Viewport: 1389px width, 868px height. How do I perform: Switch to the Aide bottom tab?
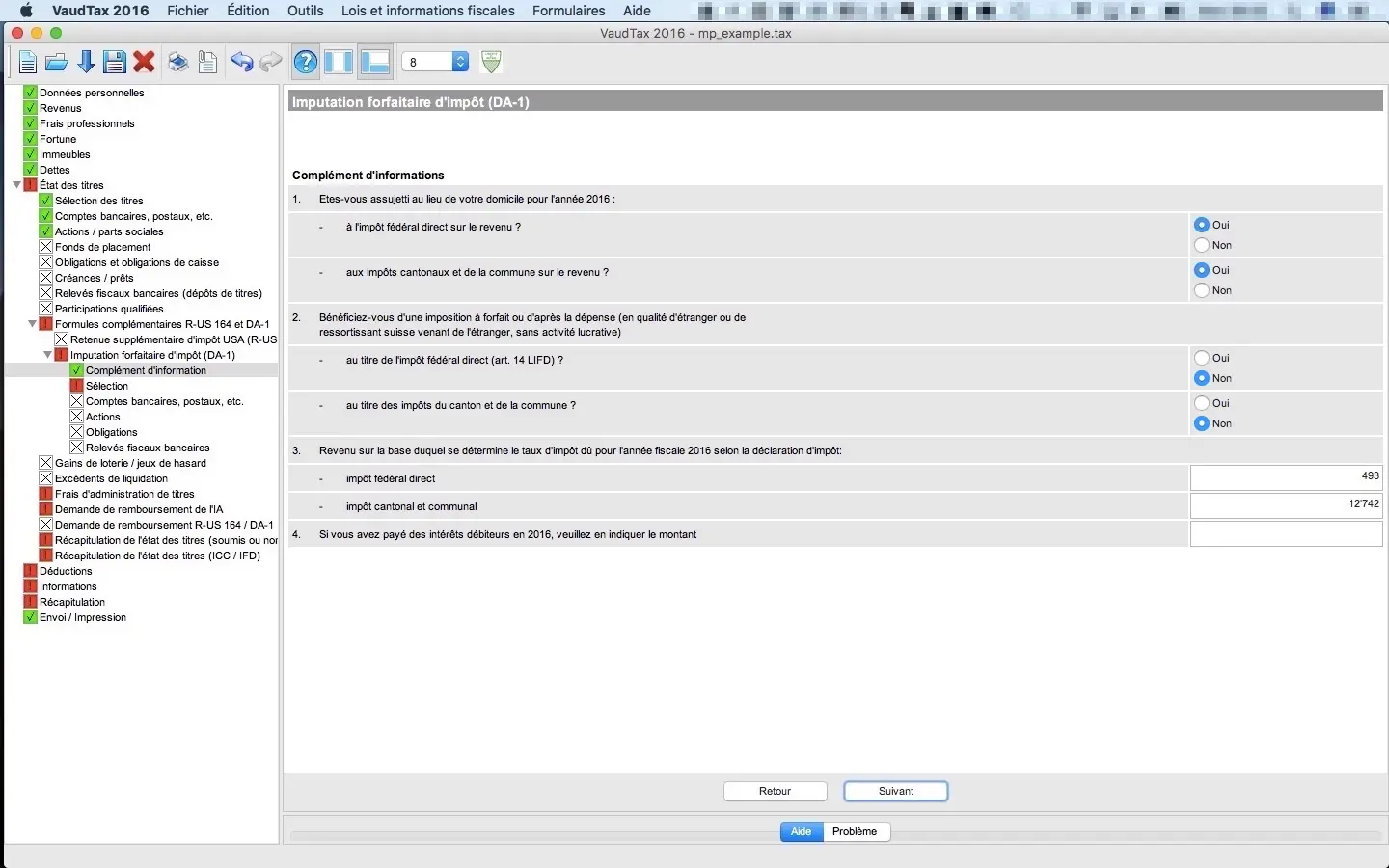(802, 831)
